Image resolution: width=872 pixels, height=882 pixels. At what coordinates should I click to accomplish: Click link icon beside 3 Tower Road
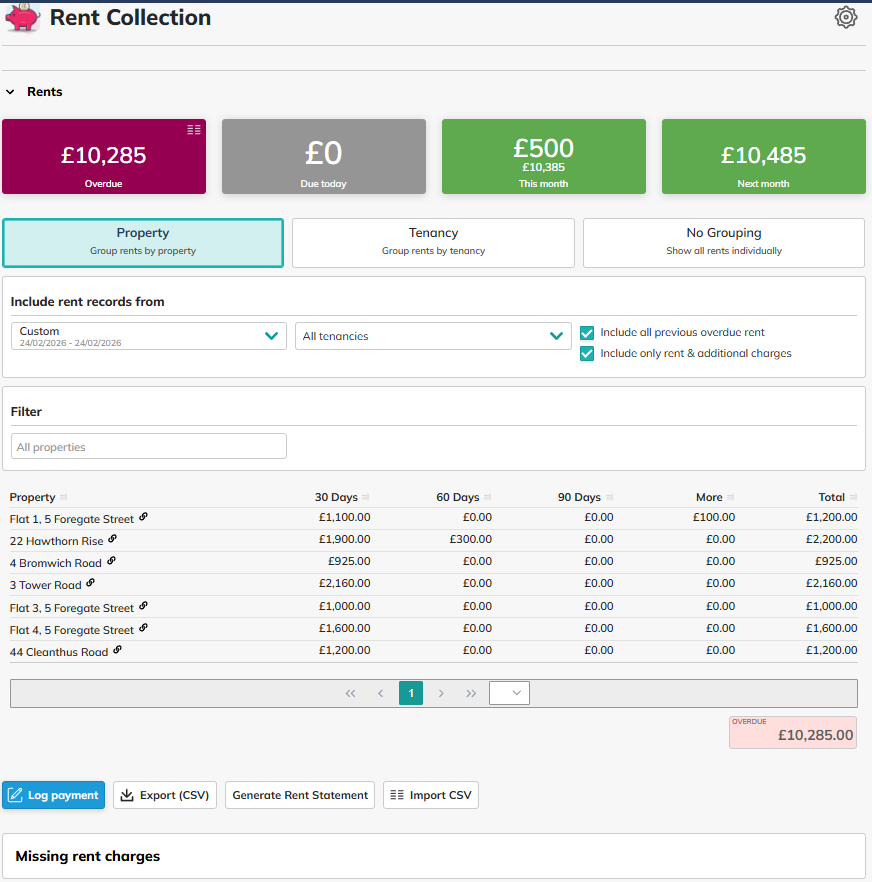(90, 583)
